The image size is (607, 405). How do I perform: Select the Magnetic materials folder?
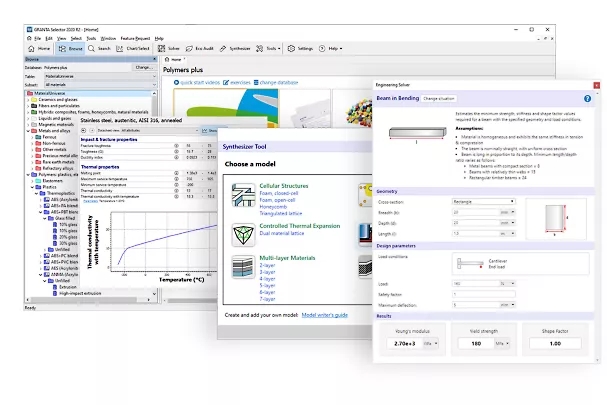[x=56, y=125]
